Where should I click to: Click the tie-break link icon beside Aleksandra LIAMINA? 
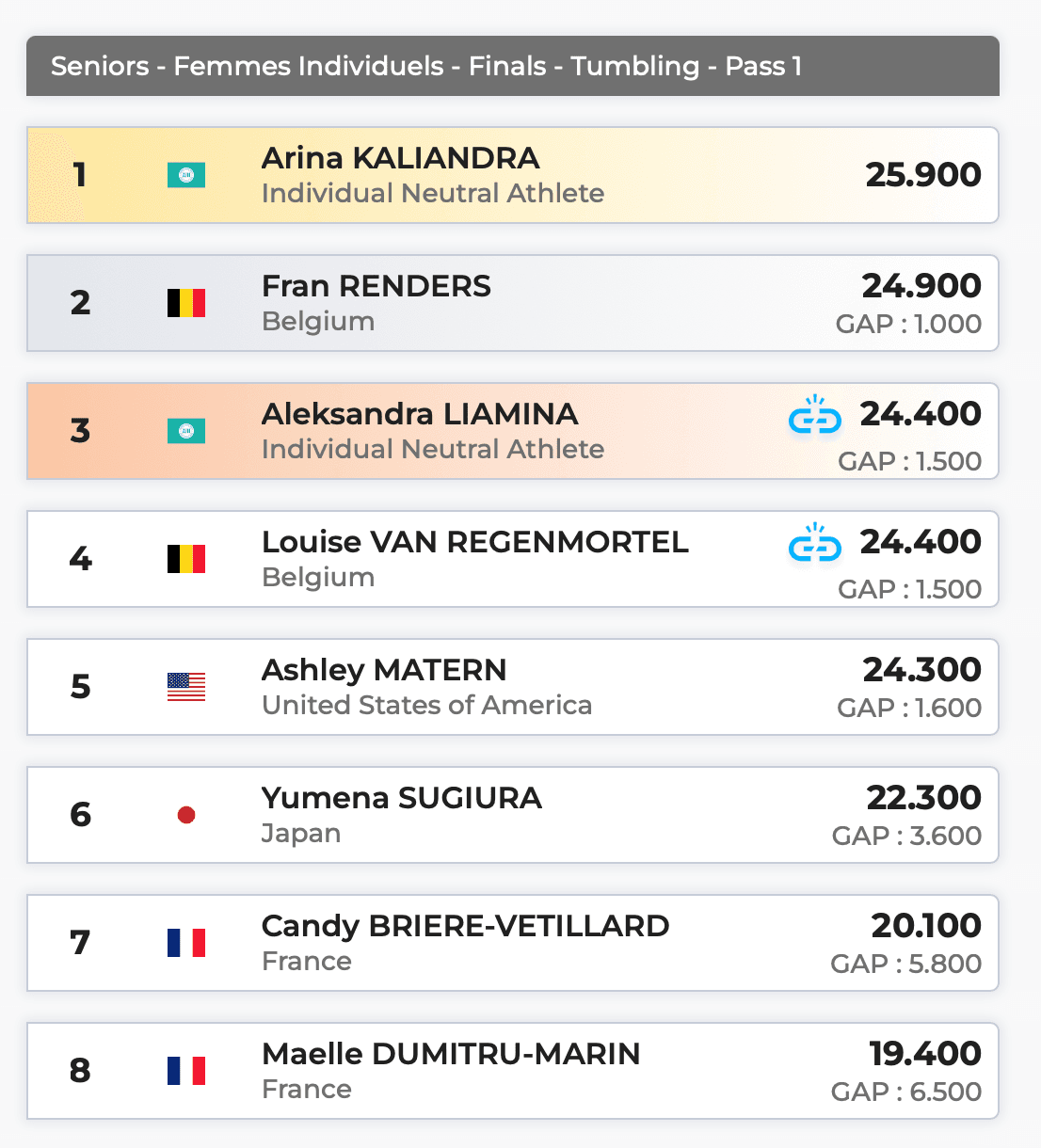click(x=814, y=416)
